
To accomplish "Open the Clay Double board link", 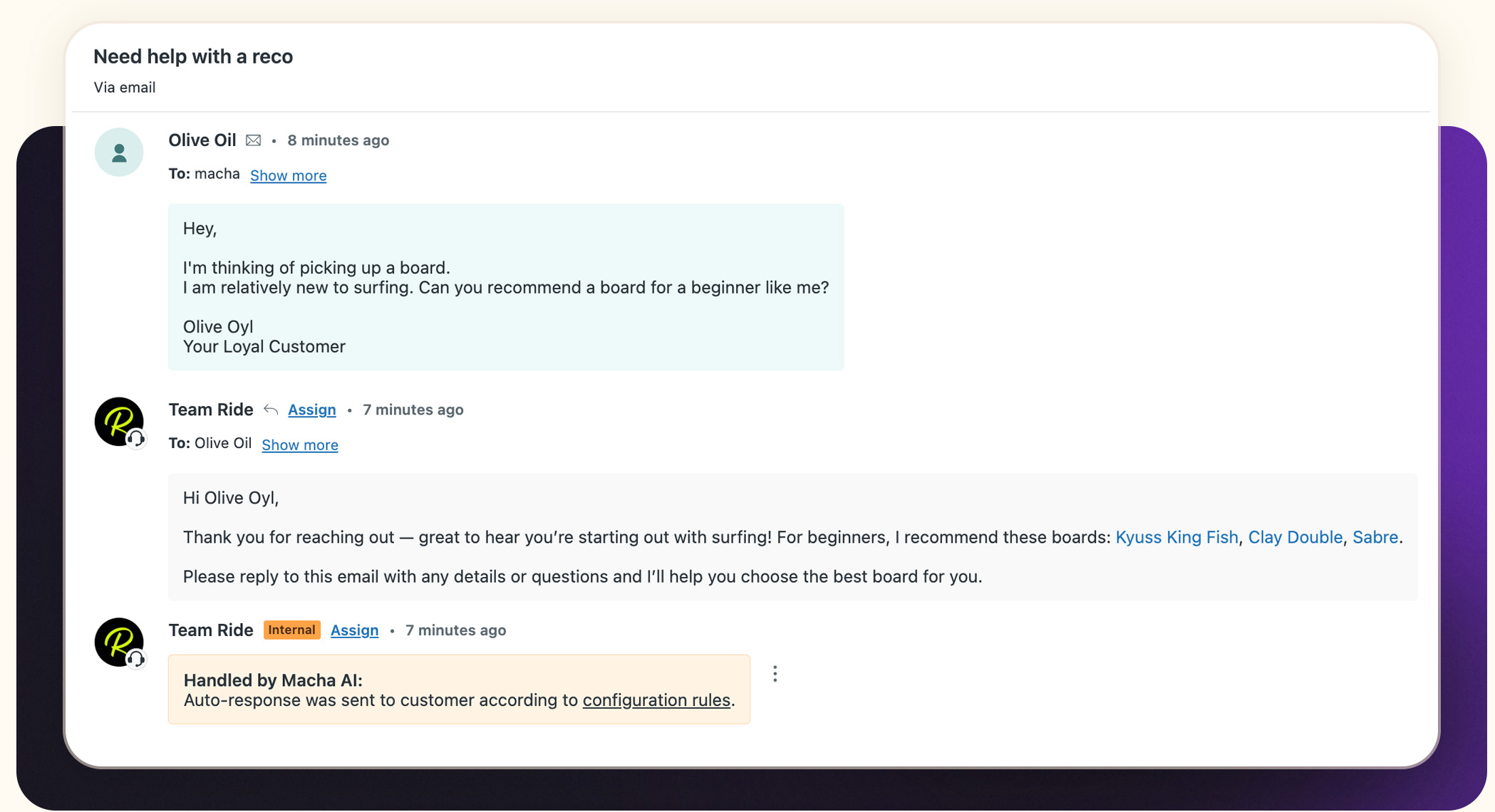I will pyautogui.click(x=1295, y=537).
